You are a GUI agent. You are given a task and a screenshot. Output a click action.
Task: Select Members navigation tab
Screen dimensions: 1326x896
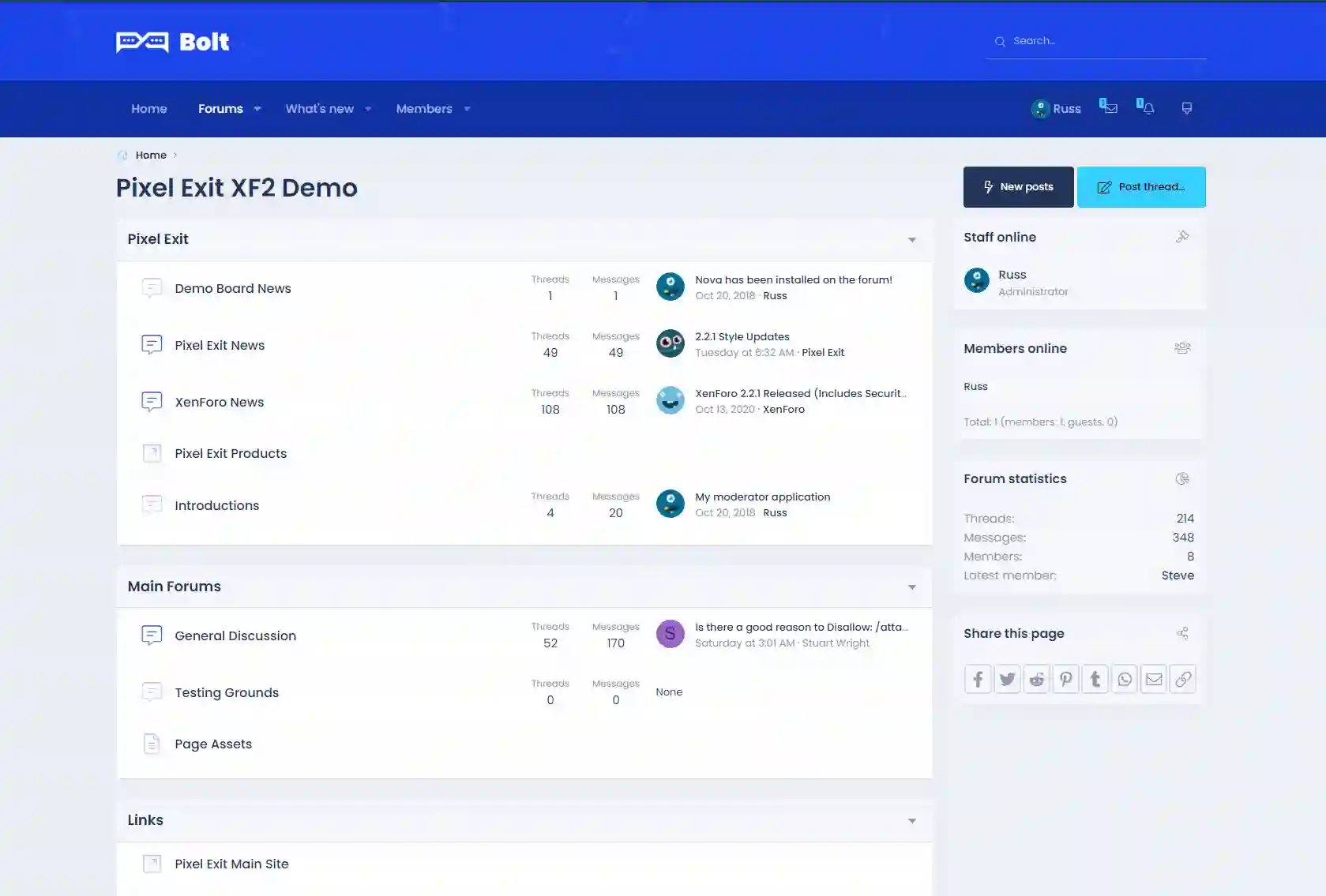point(424,109)
